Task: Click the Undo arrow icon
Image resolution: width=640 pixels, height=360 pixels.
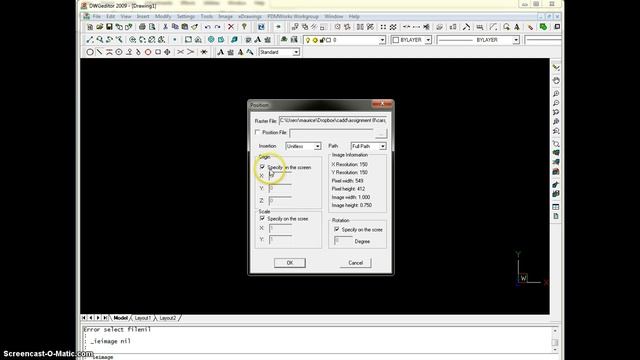Action: coord(208,27)
